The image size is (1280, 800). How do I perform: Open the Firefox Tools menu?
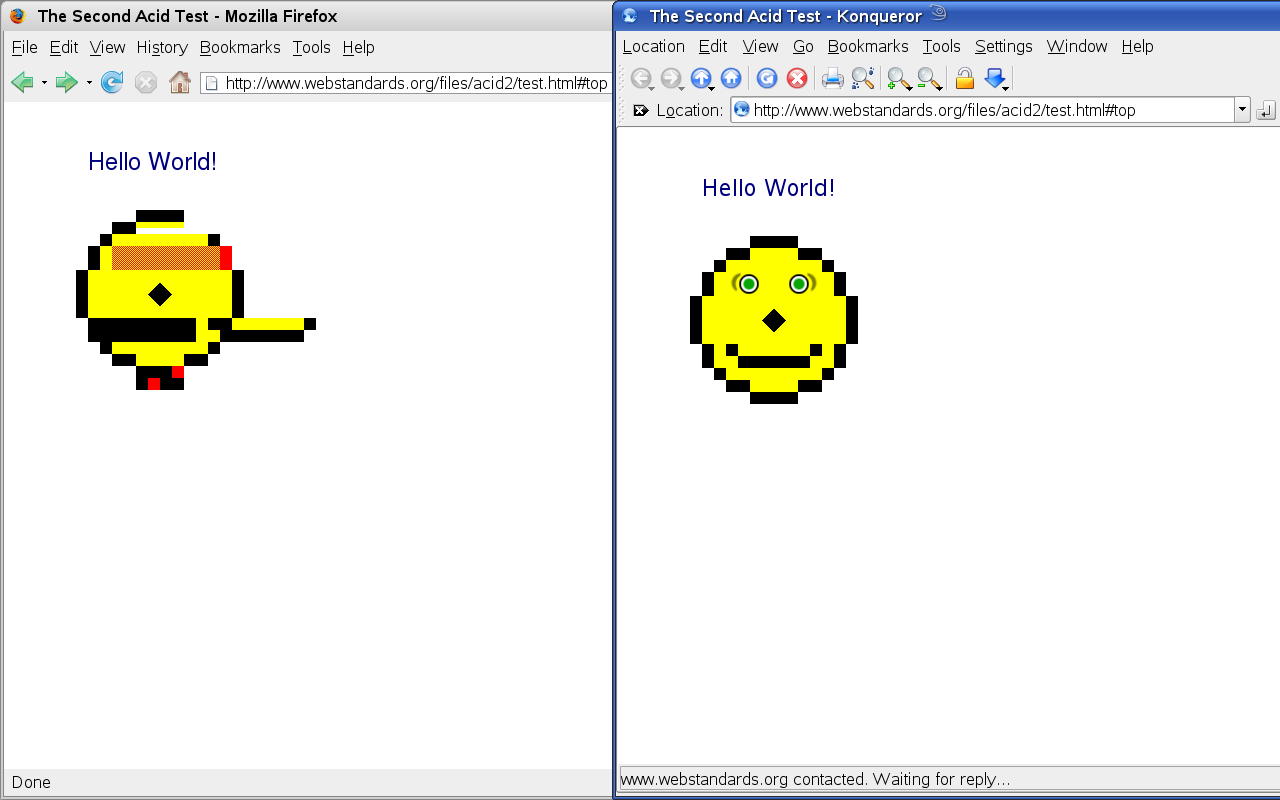coord(311,47)
